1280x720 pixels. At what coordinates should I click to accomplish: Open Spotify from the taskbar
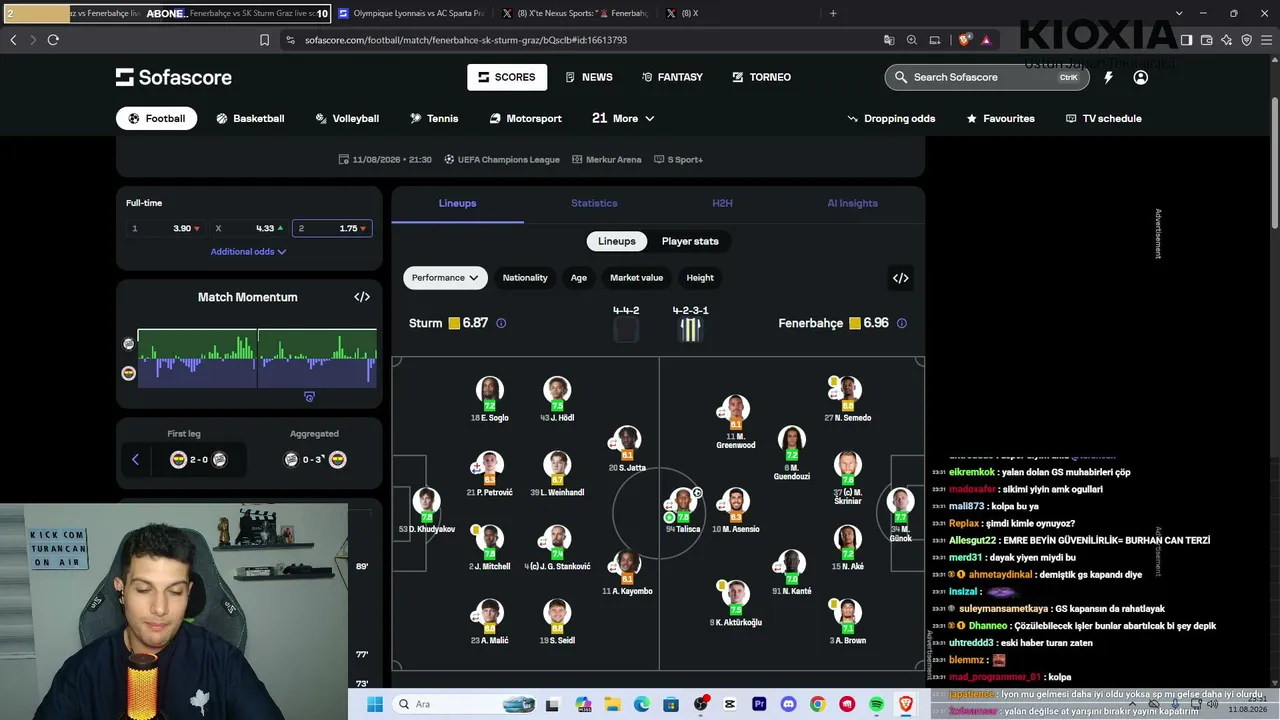(877, 705)
